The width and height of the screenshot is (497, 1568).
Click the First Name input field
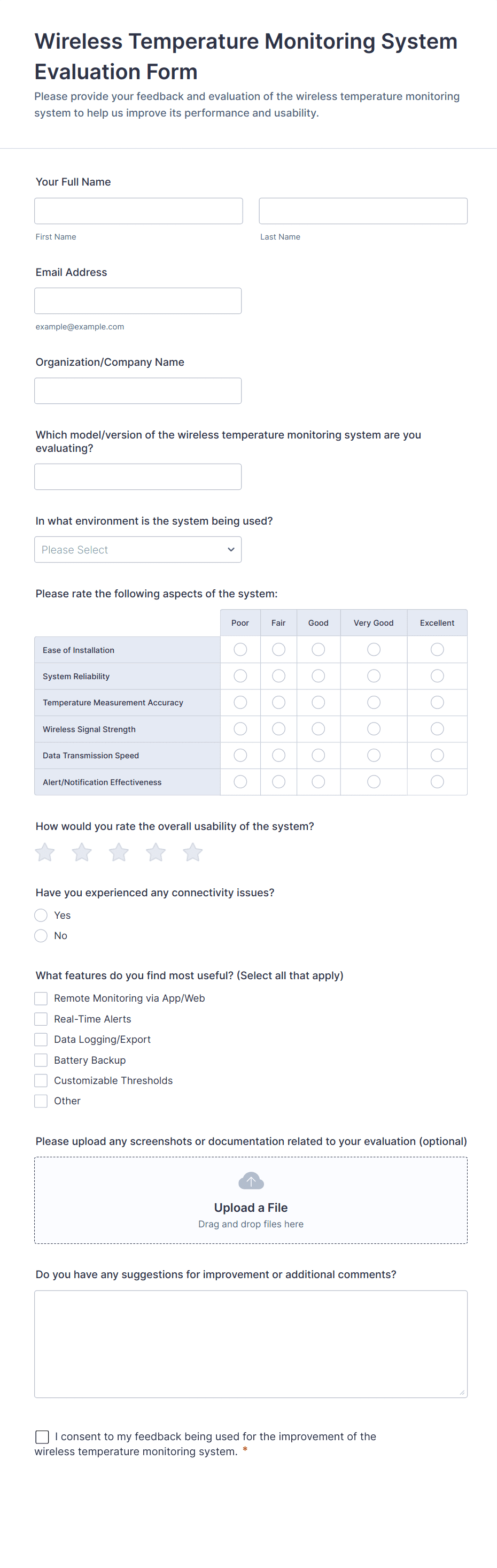pyautogui.click(x=139, y=211)
